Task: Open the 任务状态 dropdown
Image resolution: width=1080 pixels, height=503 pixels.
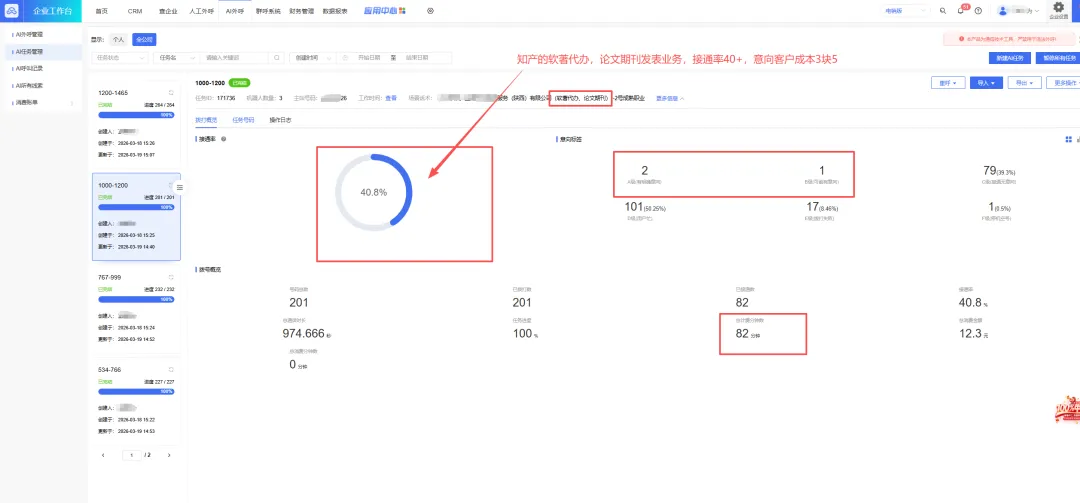Action: tap(120, 58)
